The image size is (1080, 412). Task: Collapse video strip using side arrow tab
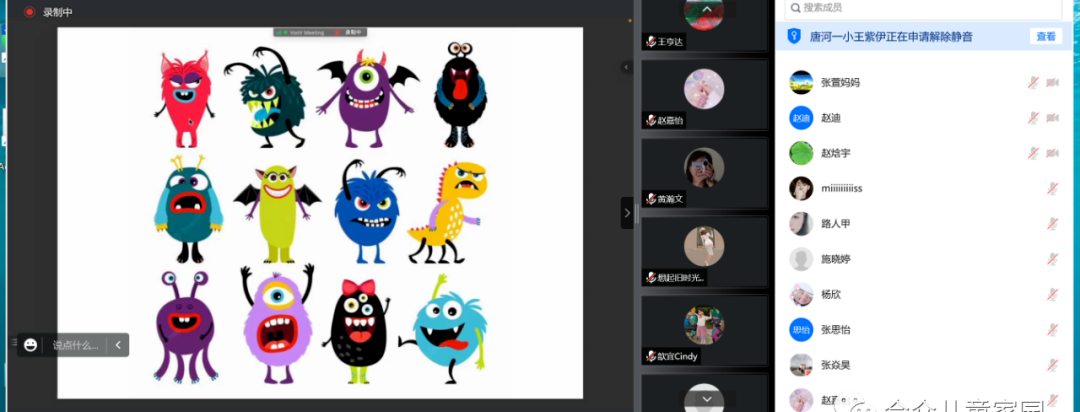(x=627, y=213)
